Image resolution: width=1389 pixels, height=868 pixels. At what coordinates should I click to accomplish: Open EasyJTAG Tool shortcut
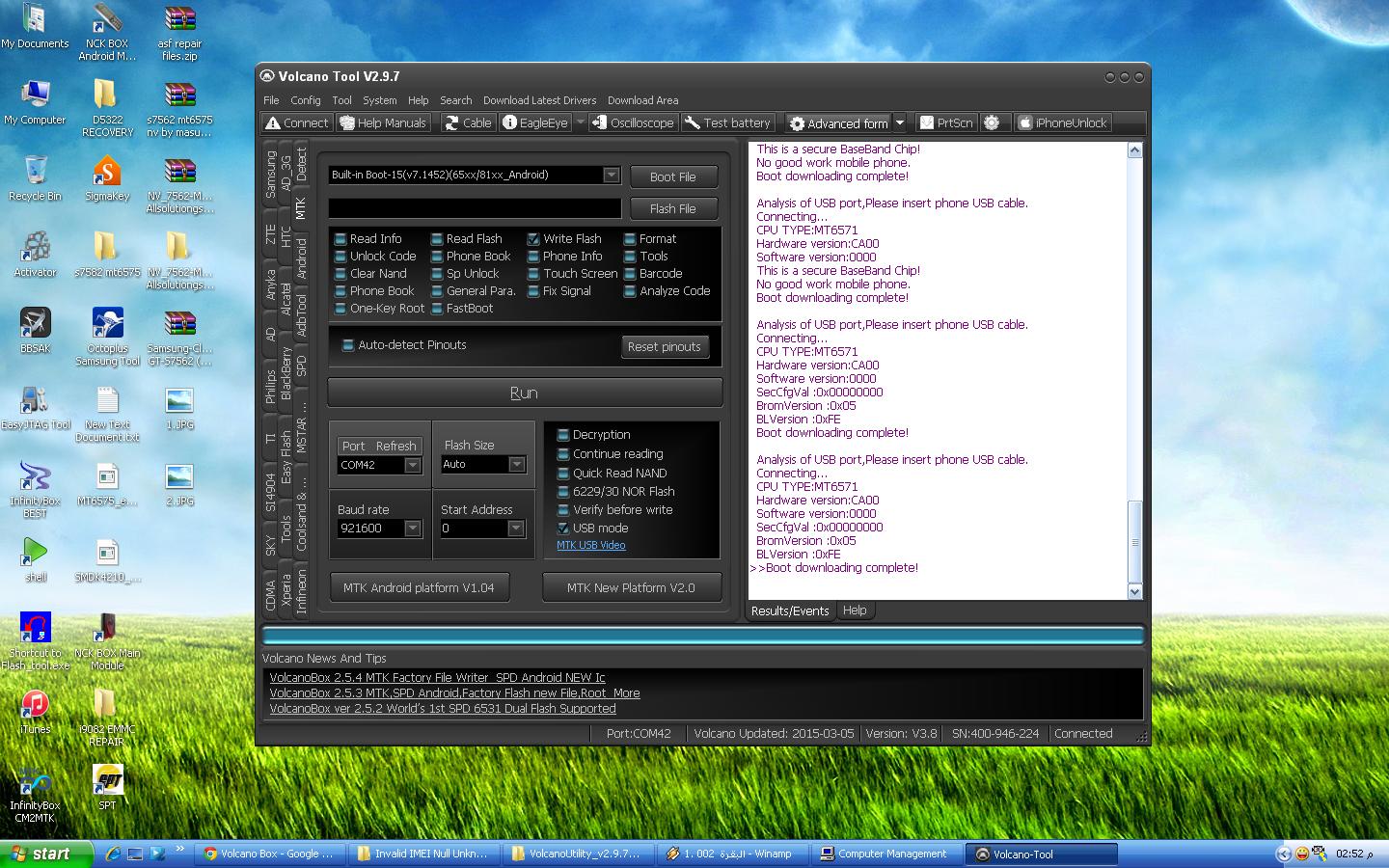[x=35, y=407]
